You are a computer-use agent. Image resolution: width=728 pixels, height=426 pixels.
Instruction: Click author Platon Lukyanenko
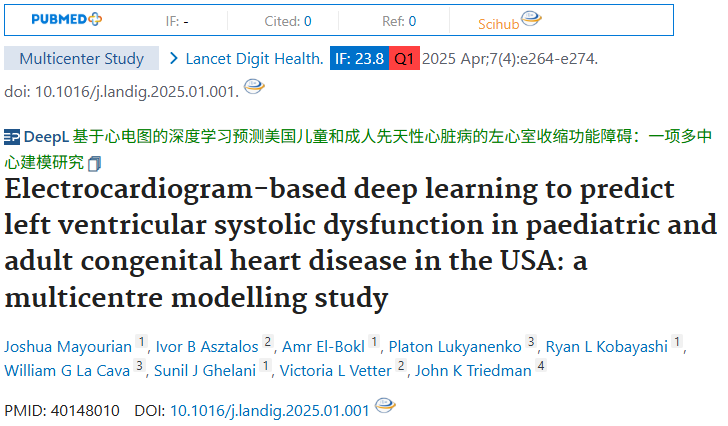point(455,347)
